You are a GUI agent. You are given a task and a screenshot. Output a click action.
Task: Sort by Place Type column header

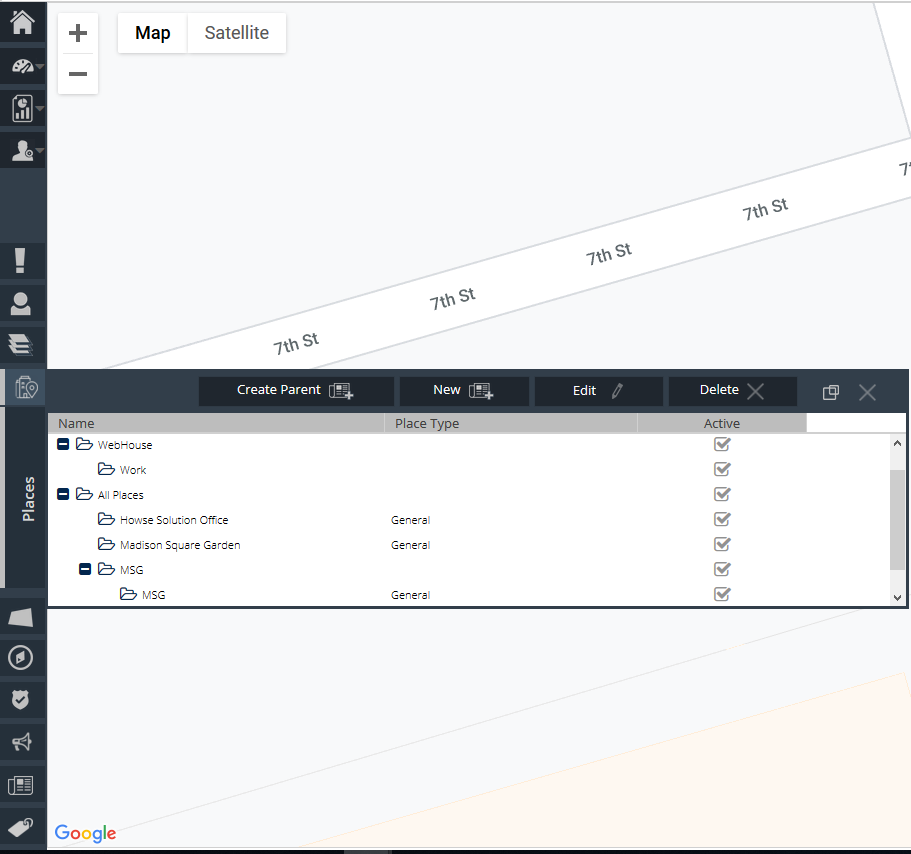511,424
